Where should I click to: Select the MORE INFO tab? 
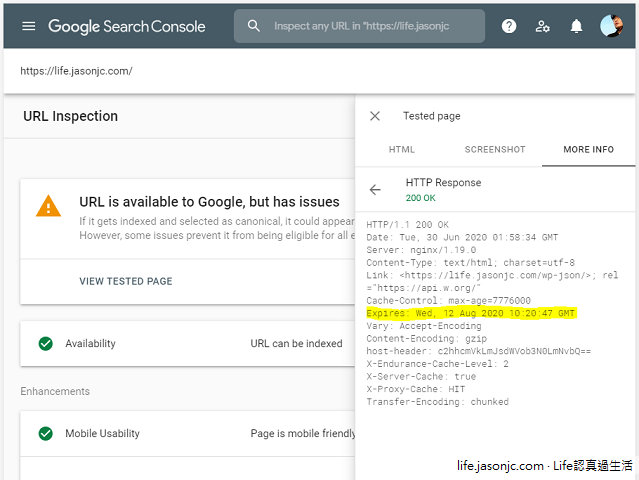tap(588, 150)
